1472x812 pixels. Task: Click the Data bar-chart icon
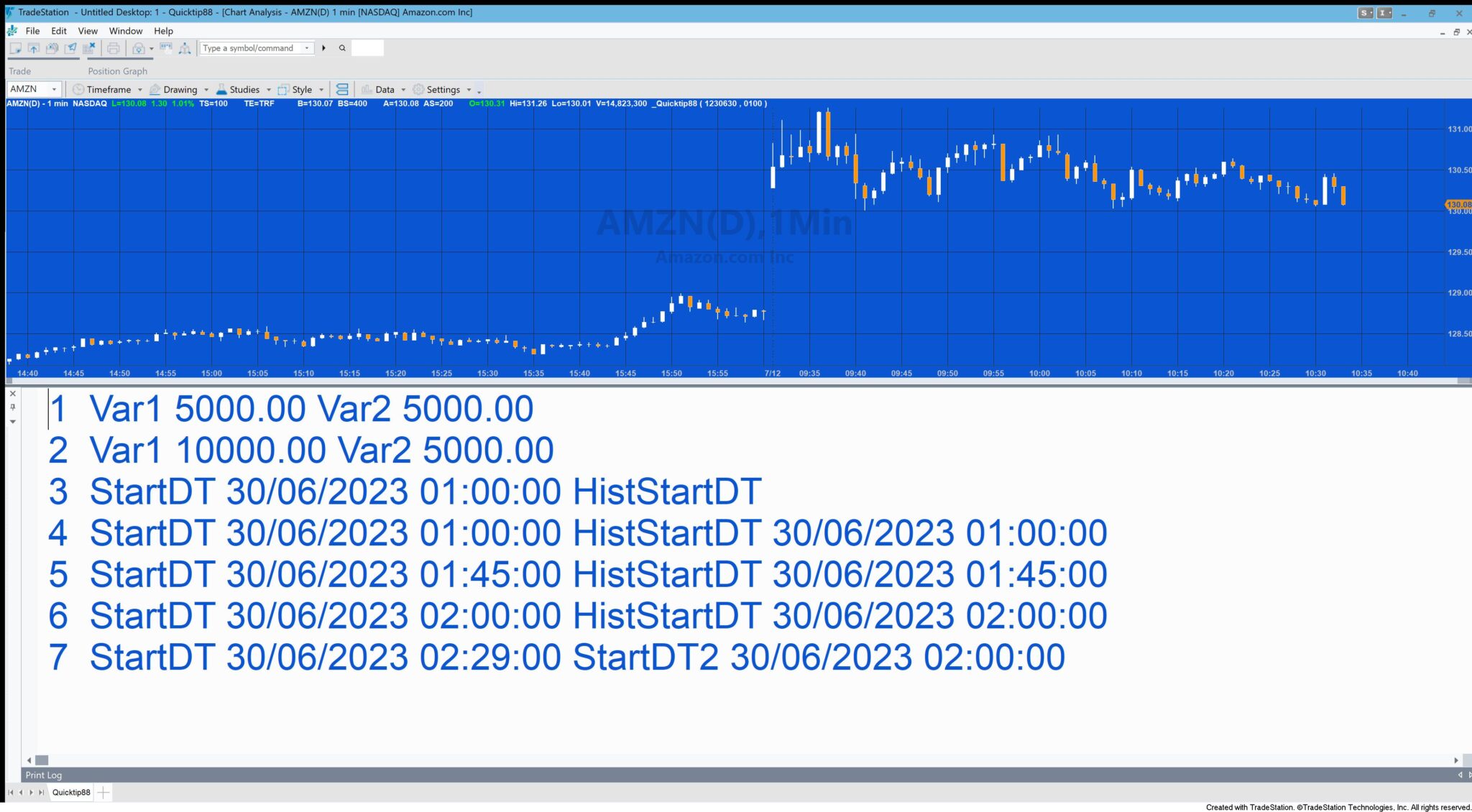click(368, 89)
